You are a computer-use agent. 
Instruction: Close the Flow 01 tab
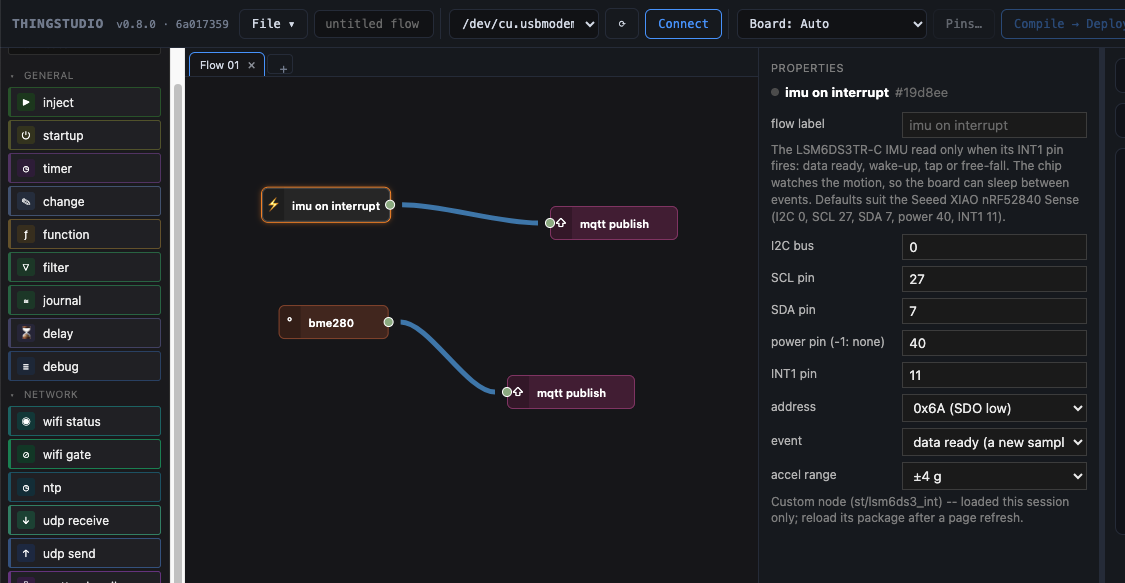pyautogui.click(x=251, y=65)
